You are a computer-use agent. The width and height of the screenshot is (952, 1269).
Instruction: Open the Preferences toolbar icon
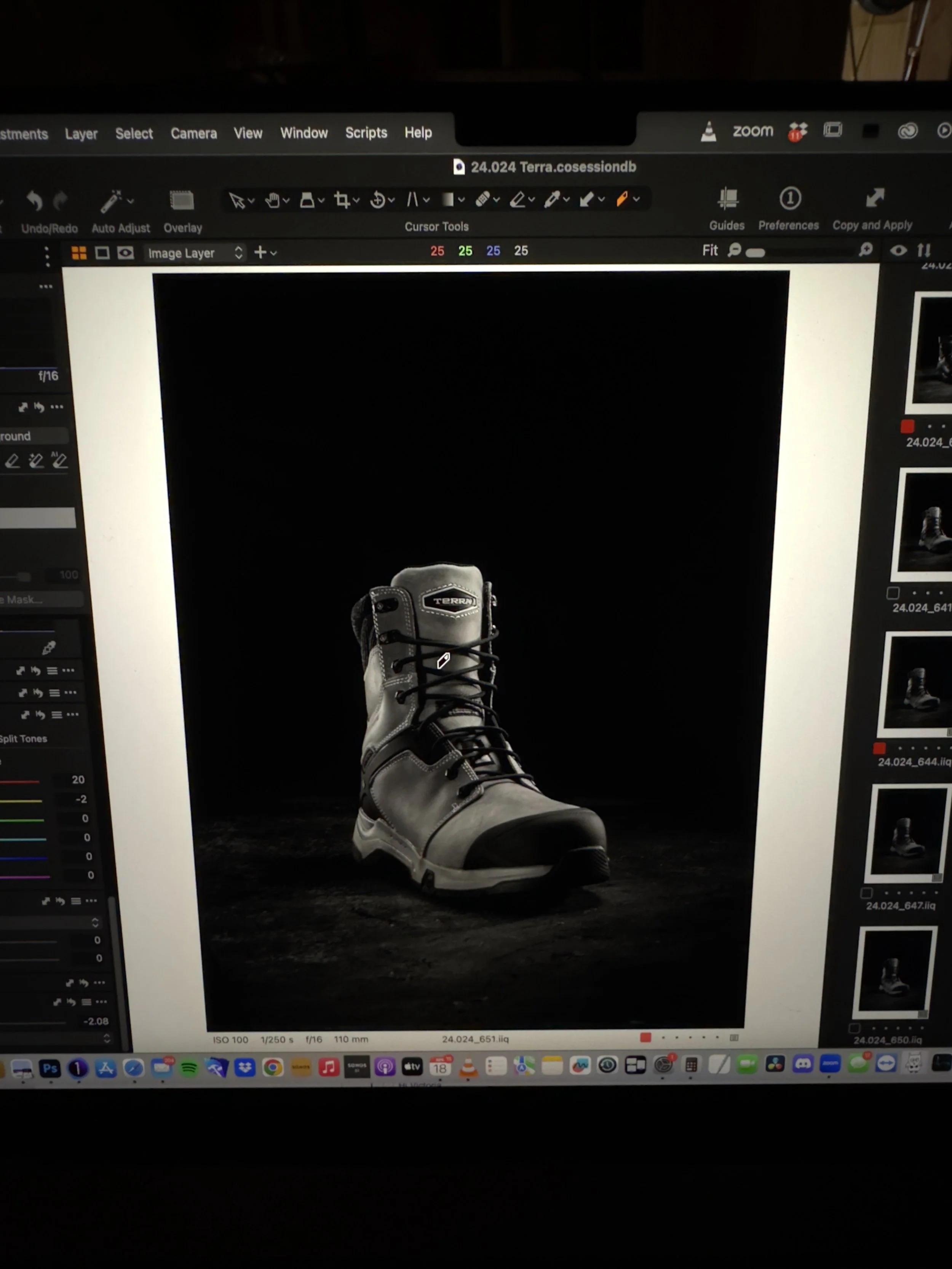pos(790,199)
